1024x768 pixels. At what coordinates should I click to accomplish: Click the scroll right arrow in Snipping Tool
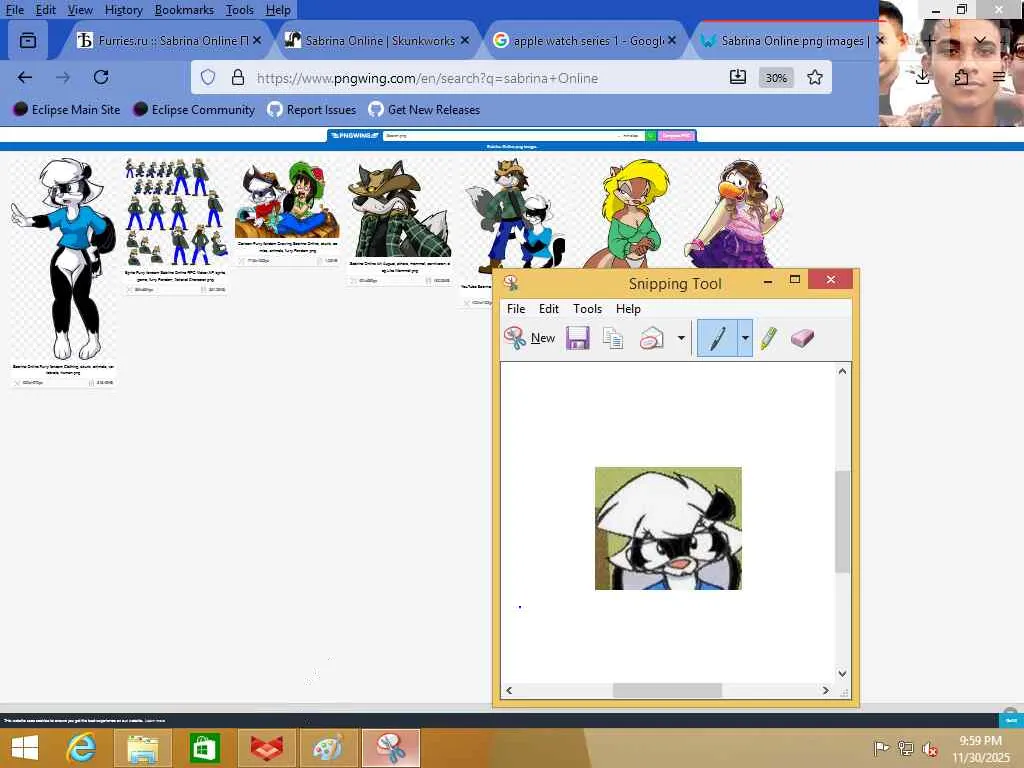click(825, 690)
